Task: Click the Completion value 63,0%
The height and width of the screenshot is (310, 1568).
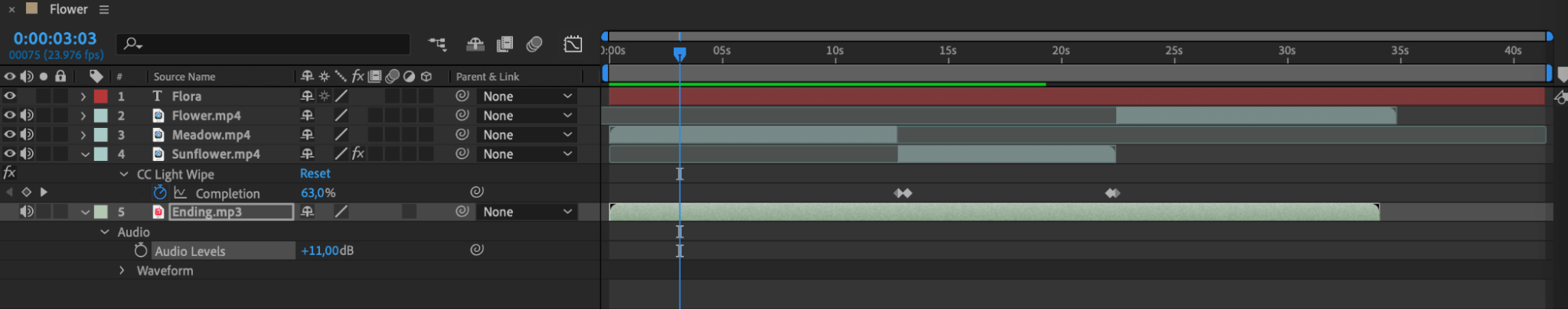Action: pos(318,193)
